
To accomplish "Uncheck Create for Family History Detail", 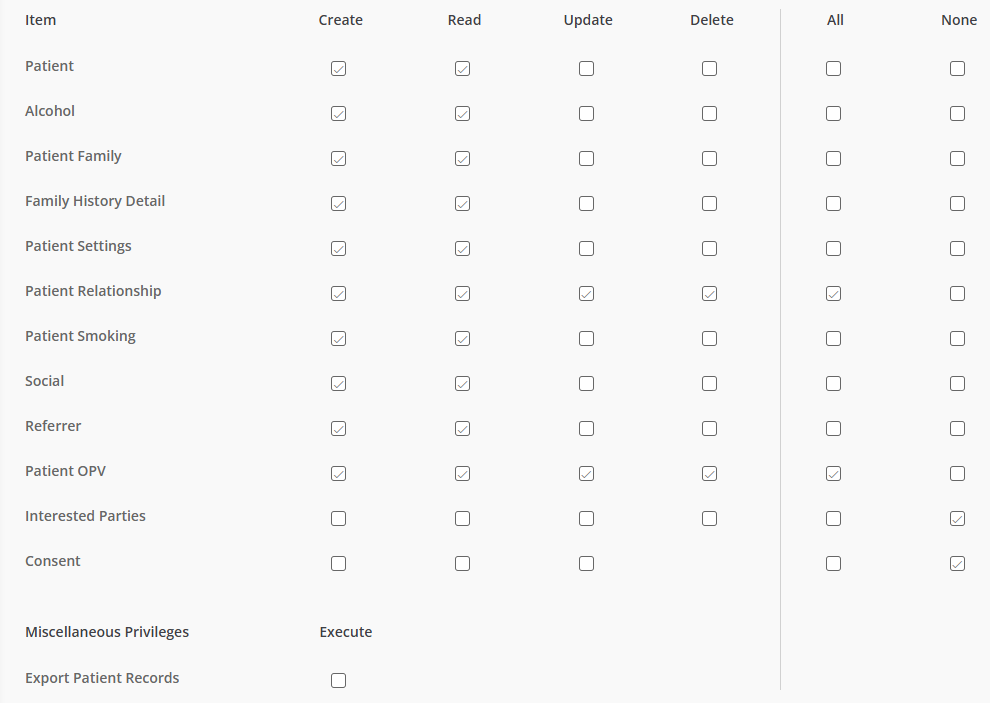I will 338,203.
